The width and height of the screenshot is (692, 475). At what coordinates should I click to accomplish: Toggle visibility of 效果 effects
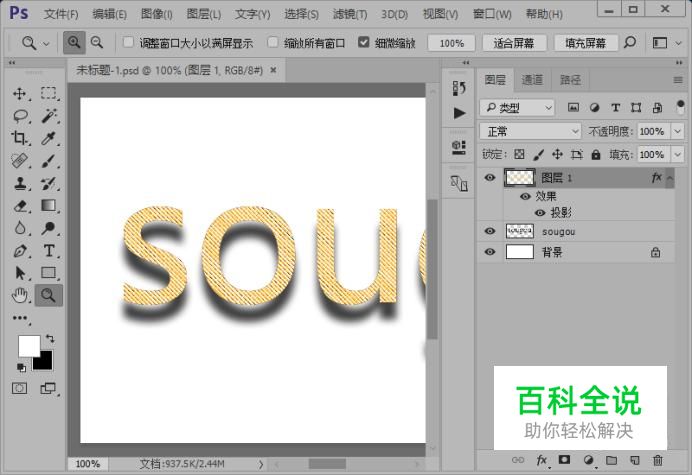pos(525,196)
